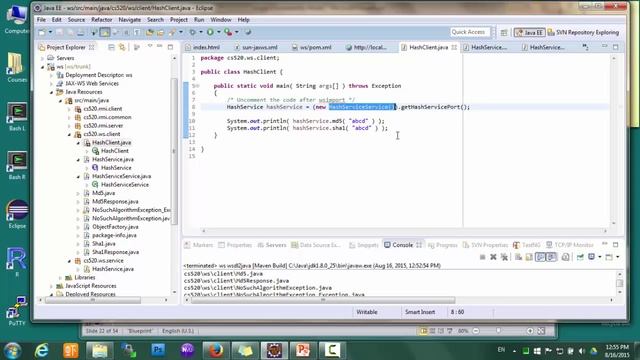This screenshot has width=640, height=360.
Task: Open the New dropdown arrow in toolbar
Action: [x=50, y=32]
